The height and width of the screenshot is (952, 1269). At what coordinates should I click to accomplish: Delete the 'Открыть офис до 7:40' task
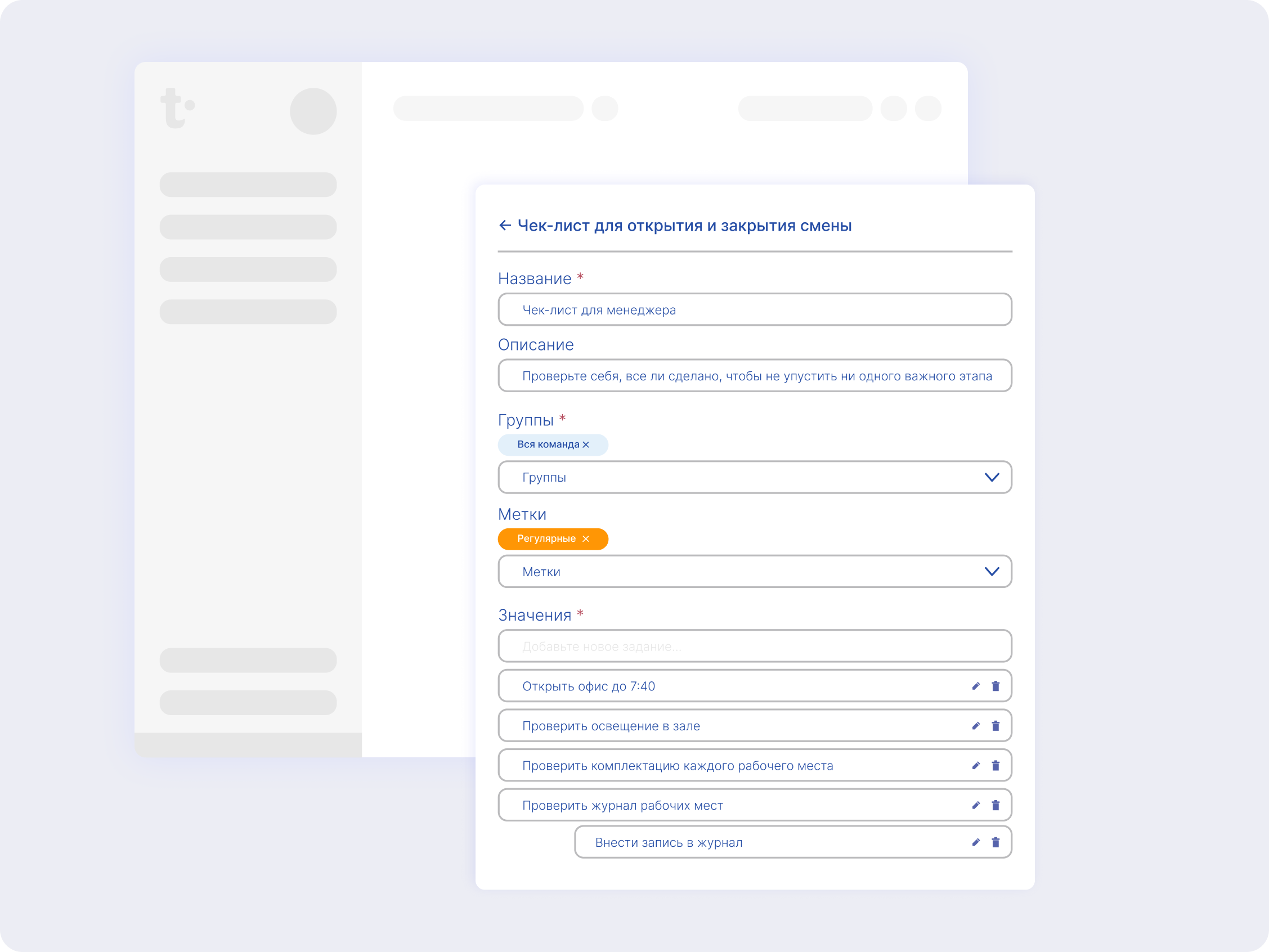(x=996, y=686)
